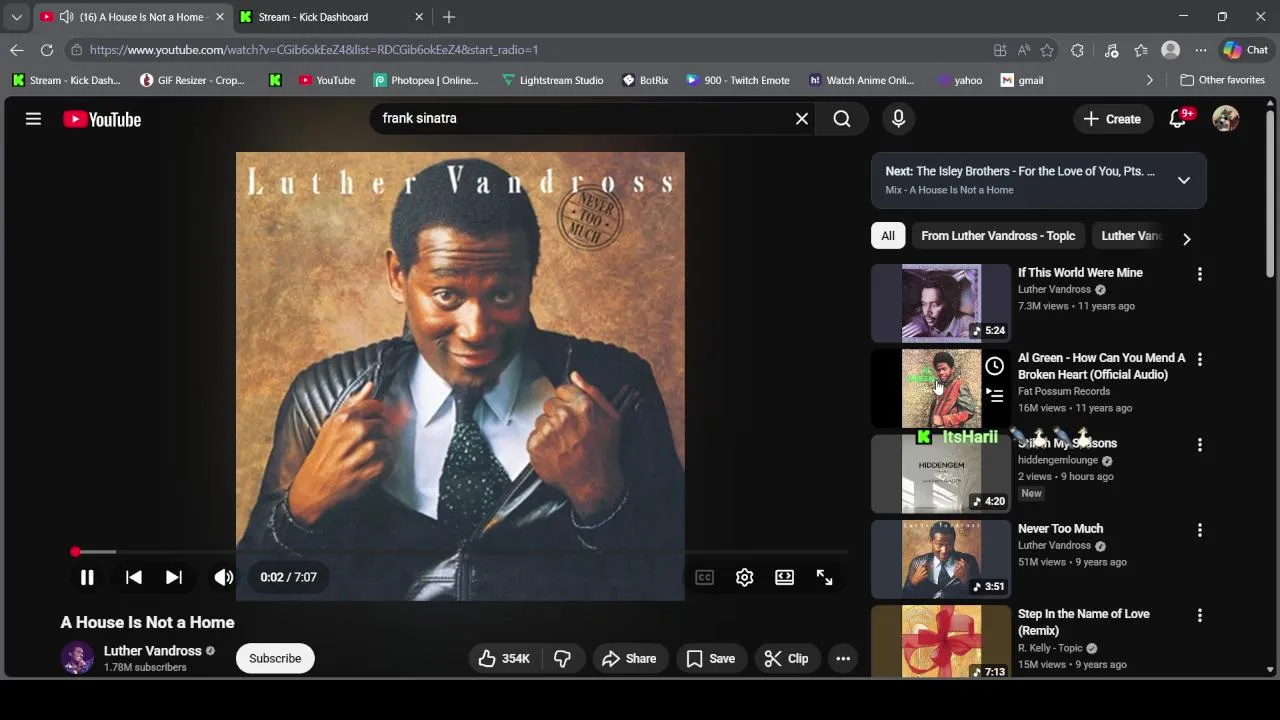Start voice search with microphone
Image resolution: width=1280 pixels, height=720 pixels.
pos(898,119)
